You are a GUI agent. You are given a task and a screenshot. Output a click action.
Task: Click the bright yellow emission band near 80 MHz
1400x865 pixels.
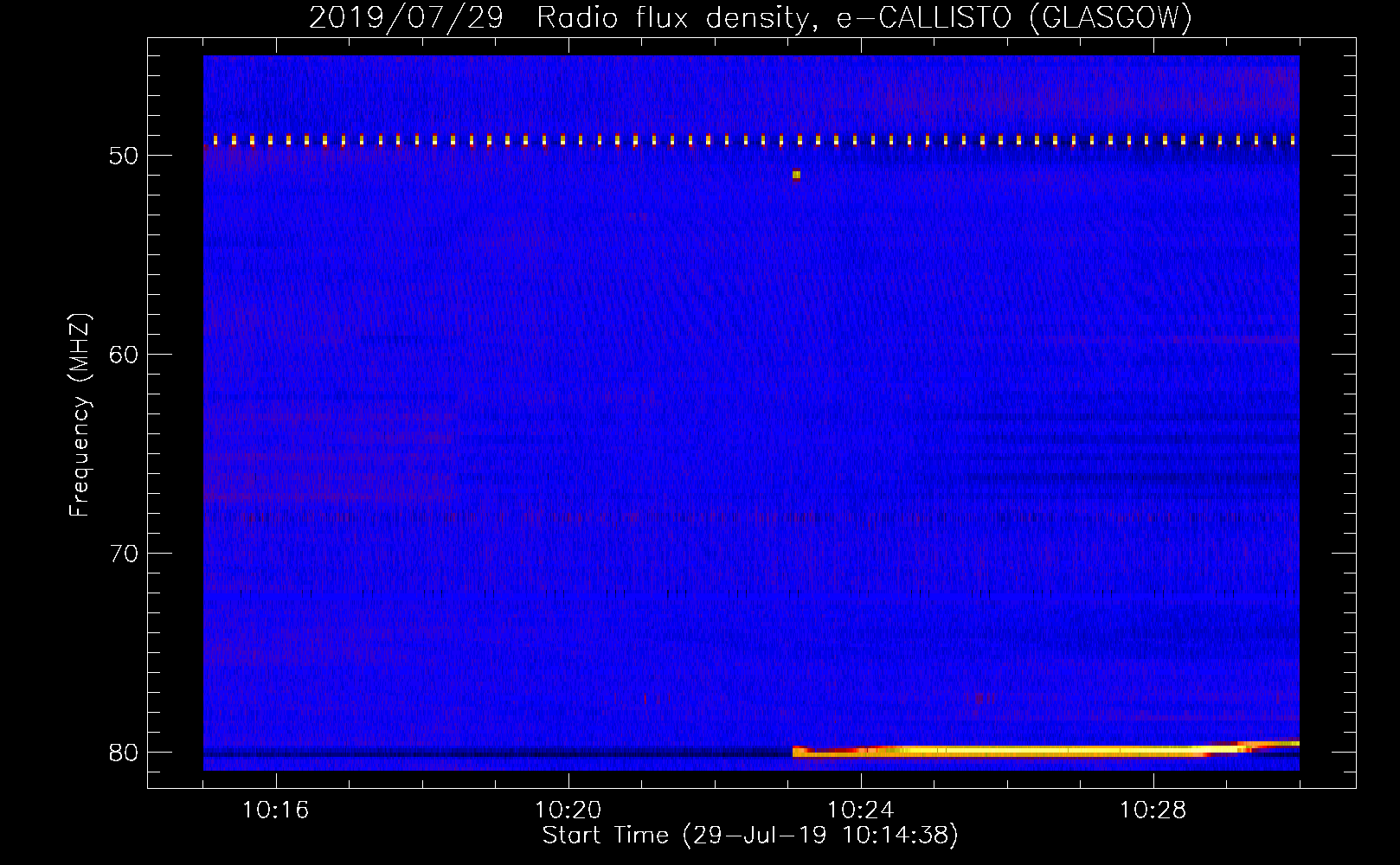point(1045,750)
